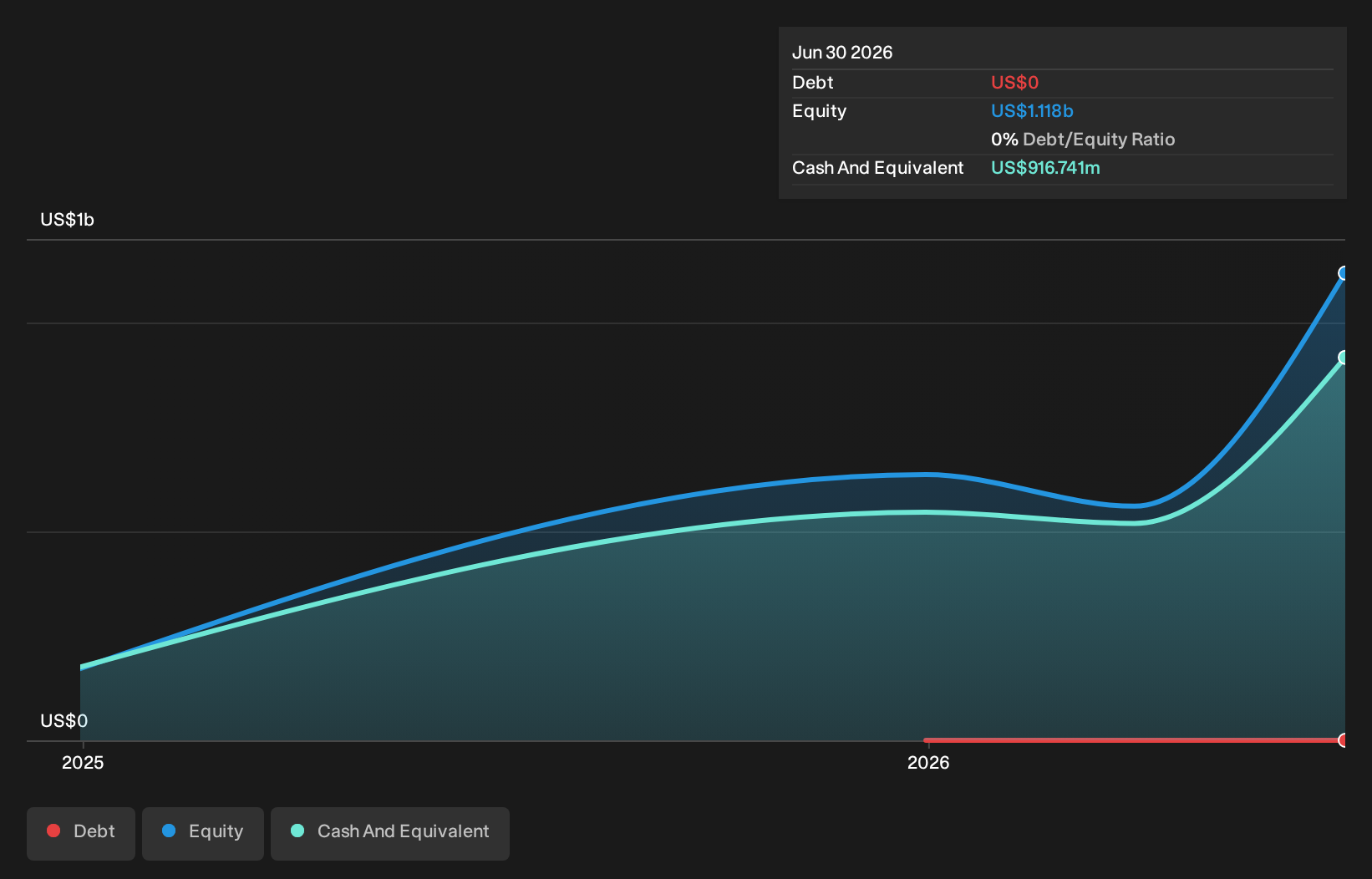Click the US$0 axis label
Screen dimensions: 1372x879
(x=64, y=720)
